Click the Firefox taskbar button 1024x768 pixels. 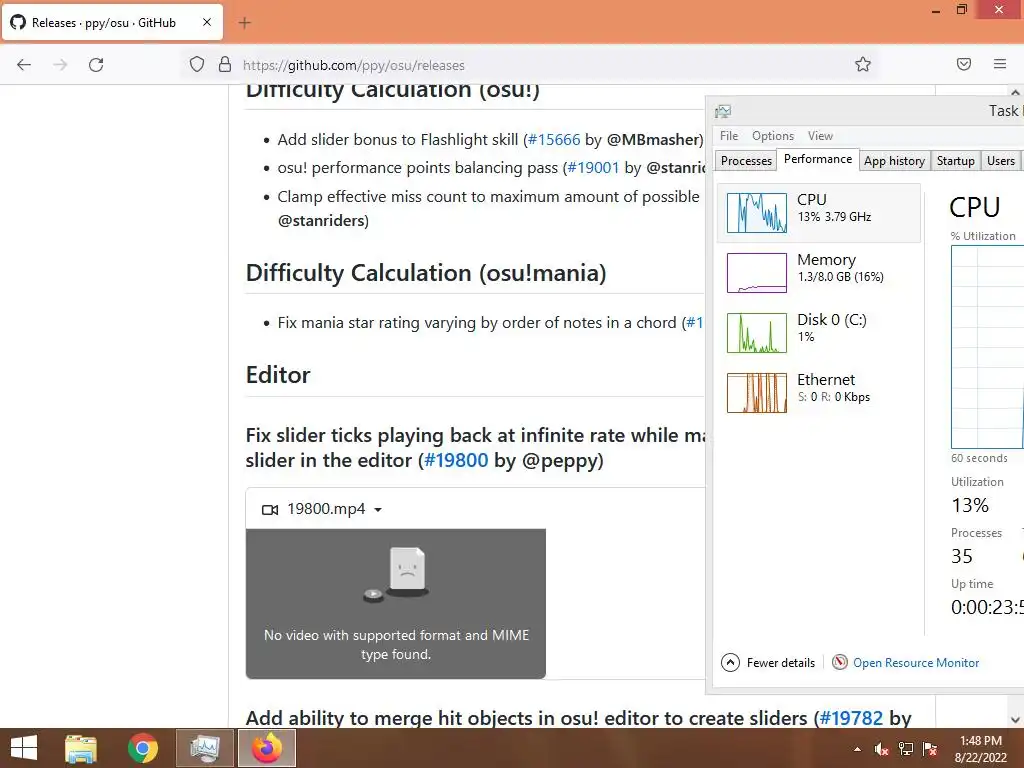coord(266,748)
